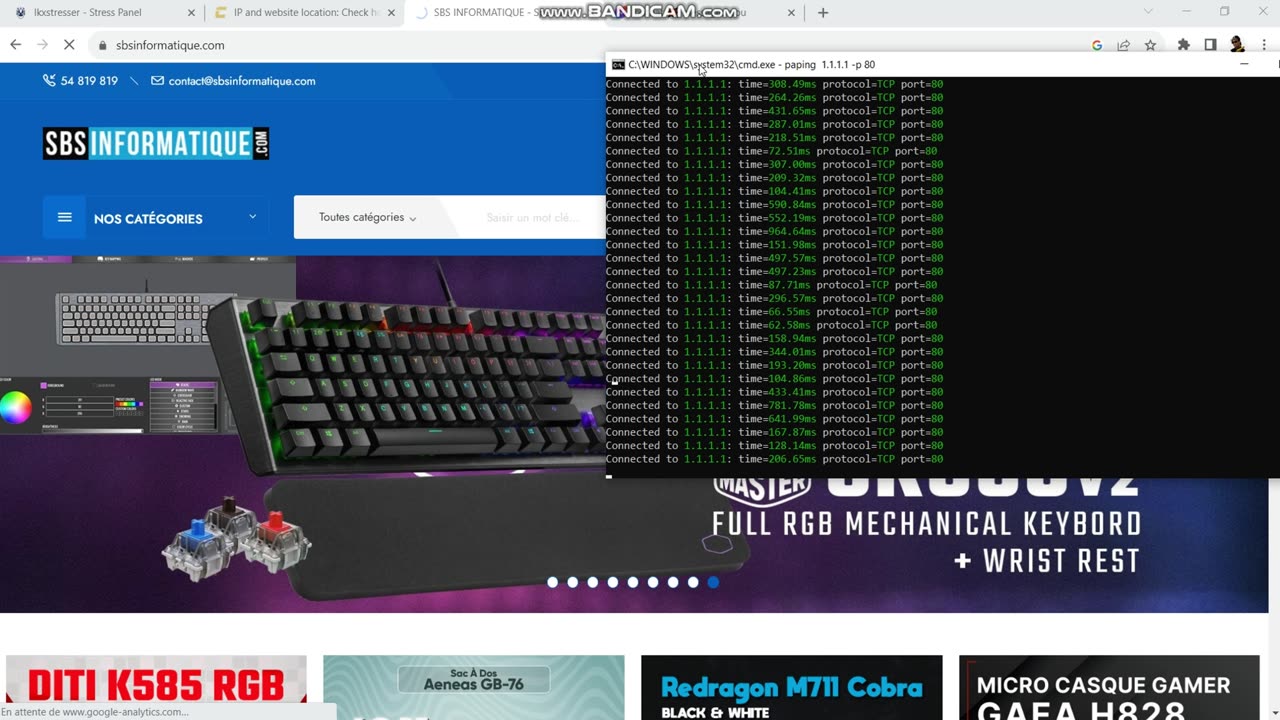Click the envelope icon beside contact email
This screenshot has width=1280, height=720.
click(x=157, y=81)
